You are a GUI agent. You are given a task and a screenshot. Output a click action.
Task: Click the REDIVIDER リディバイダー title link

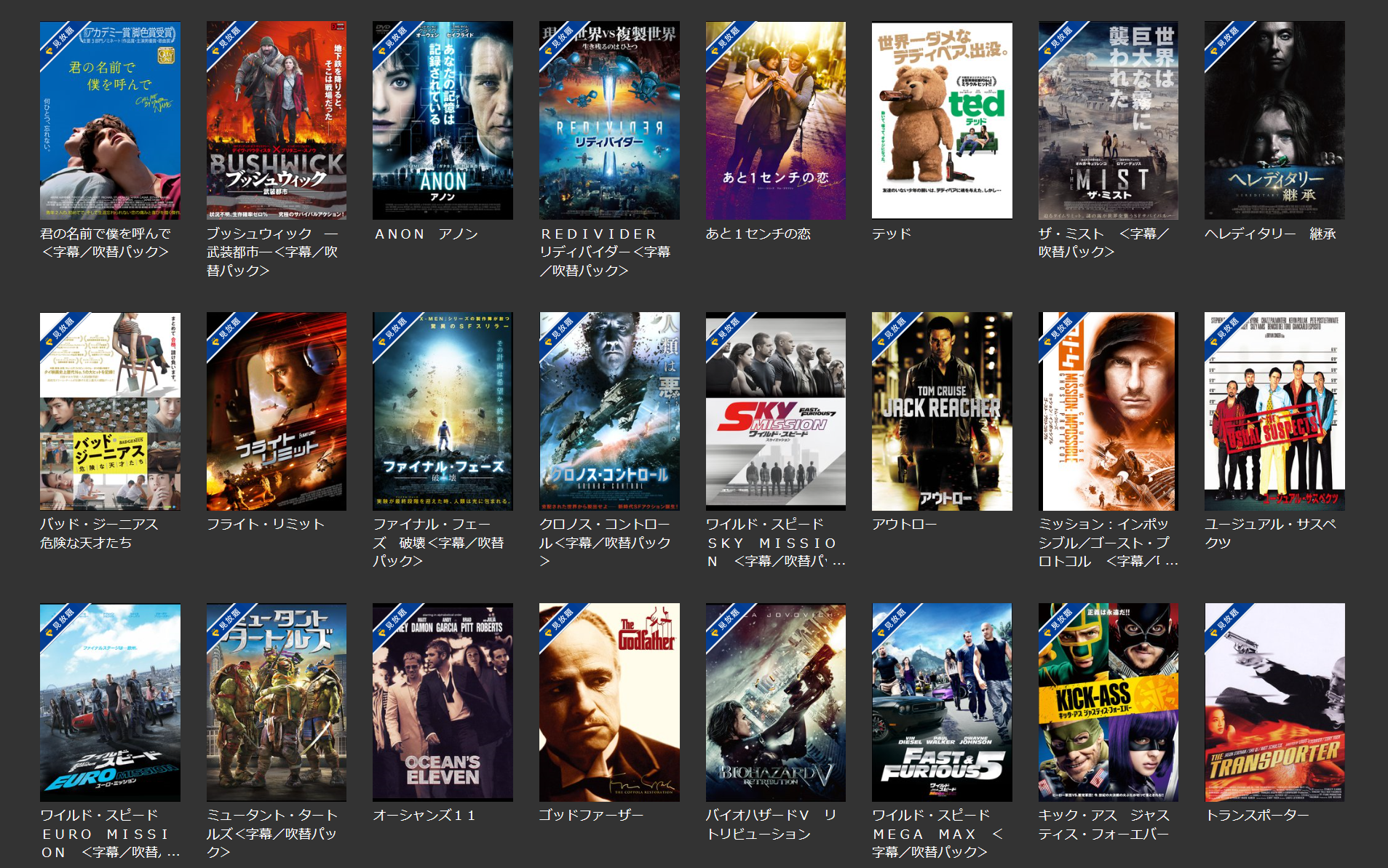coord(606,252)
